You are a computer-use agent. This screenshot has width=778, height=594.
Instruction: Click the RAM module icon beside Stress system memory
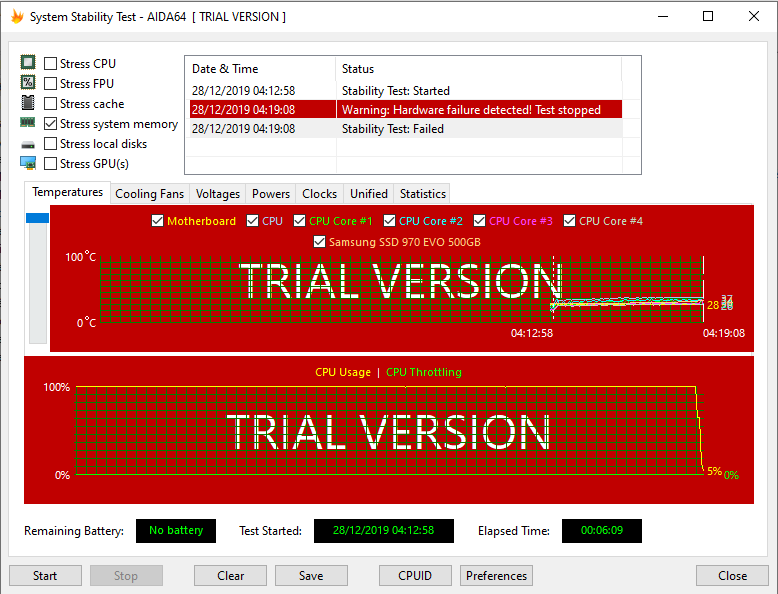(x=28, y=122)
